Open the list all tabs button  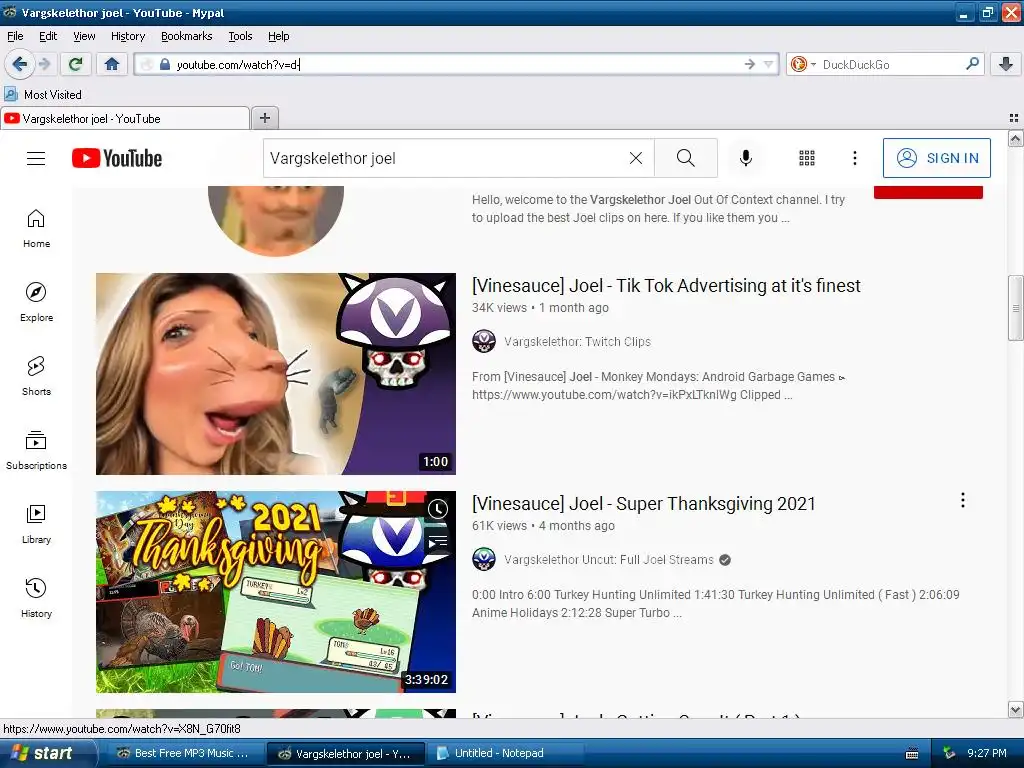click(x=1014, y=118)
